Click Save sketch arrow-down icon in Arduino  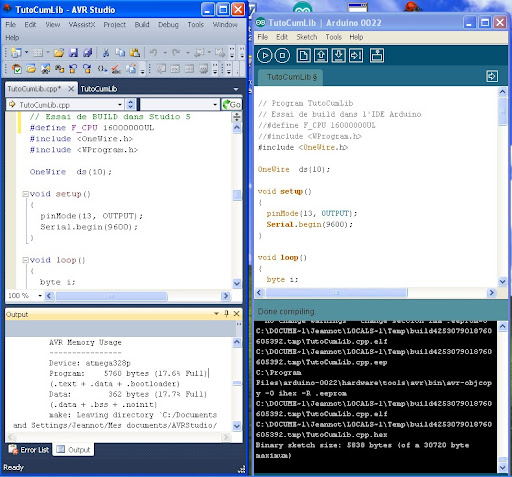click(338, 56)
